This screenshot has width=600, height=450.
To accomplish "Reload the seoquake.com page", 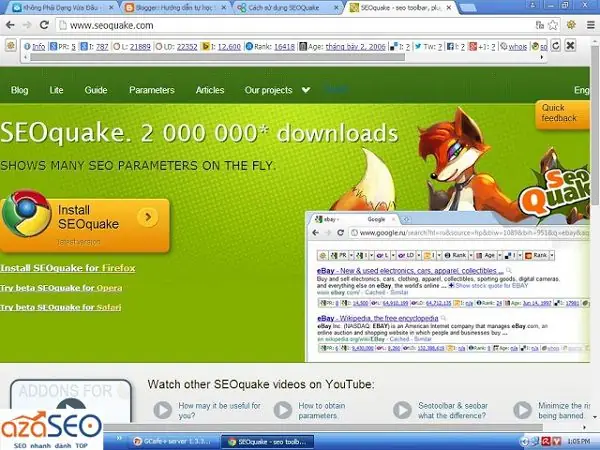I will [x=44, y=25].
